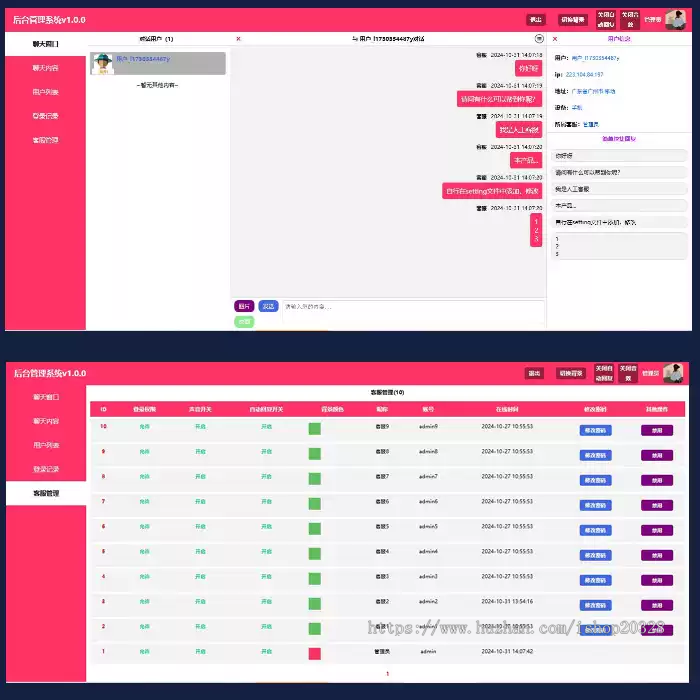Focus the chat message input field
This screenshot has width=700, height=700.
(413, 312)
